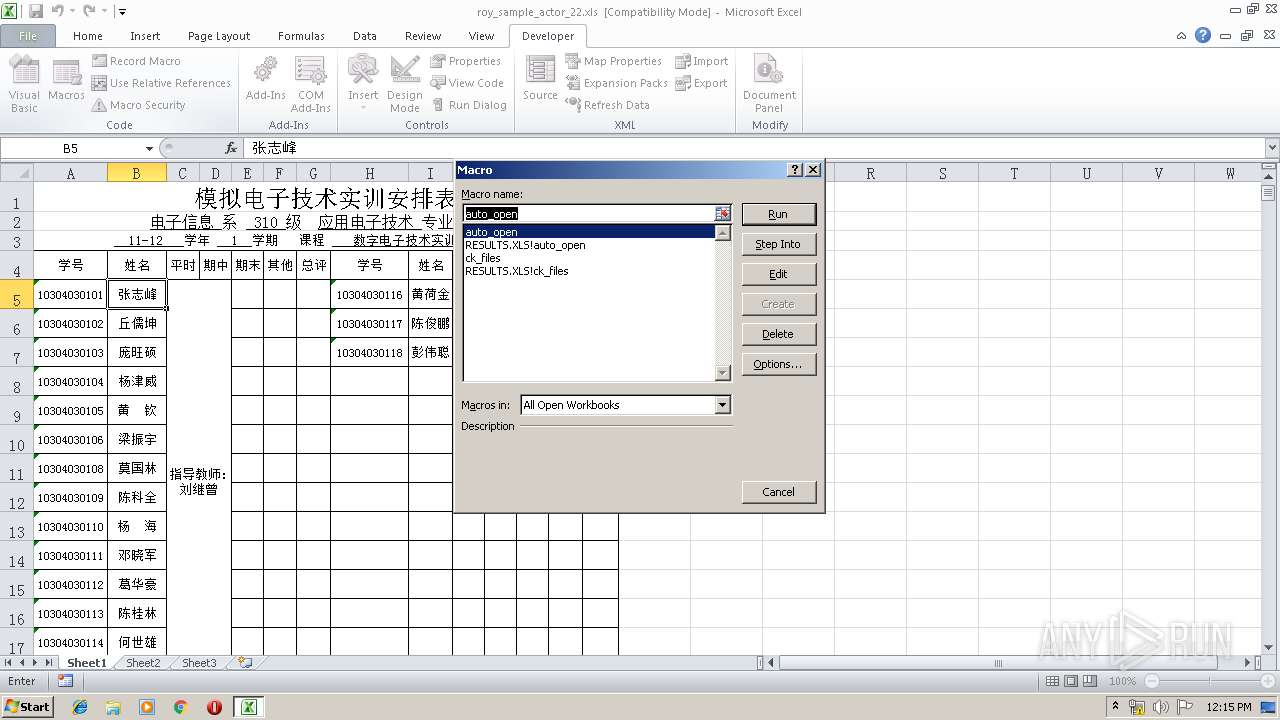Switch to Page Layout view

[x=1070, y=681]
